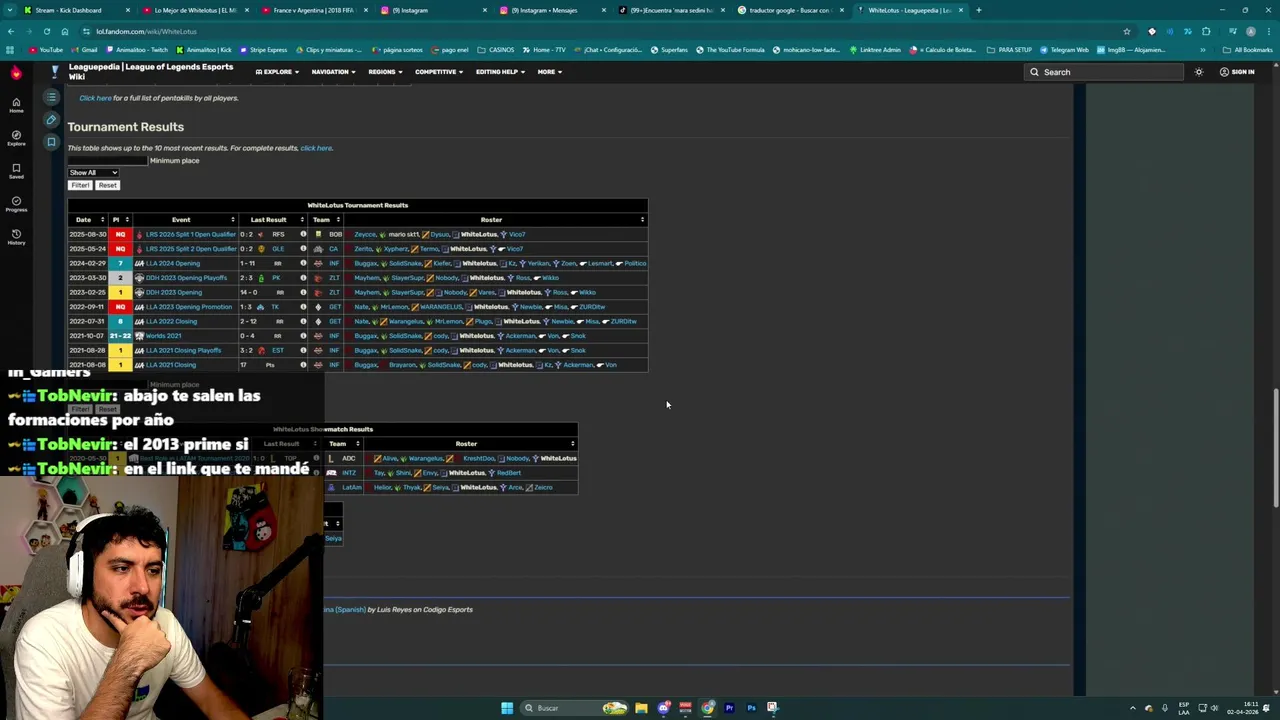This screenshot has width=1280, height=720.
Task: Expand the Navigation menu
Action: tap(333, 72)
